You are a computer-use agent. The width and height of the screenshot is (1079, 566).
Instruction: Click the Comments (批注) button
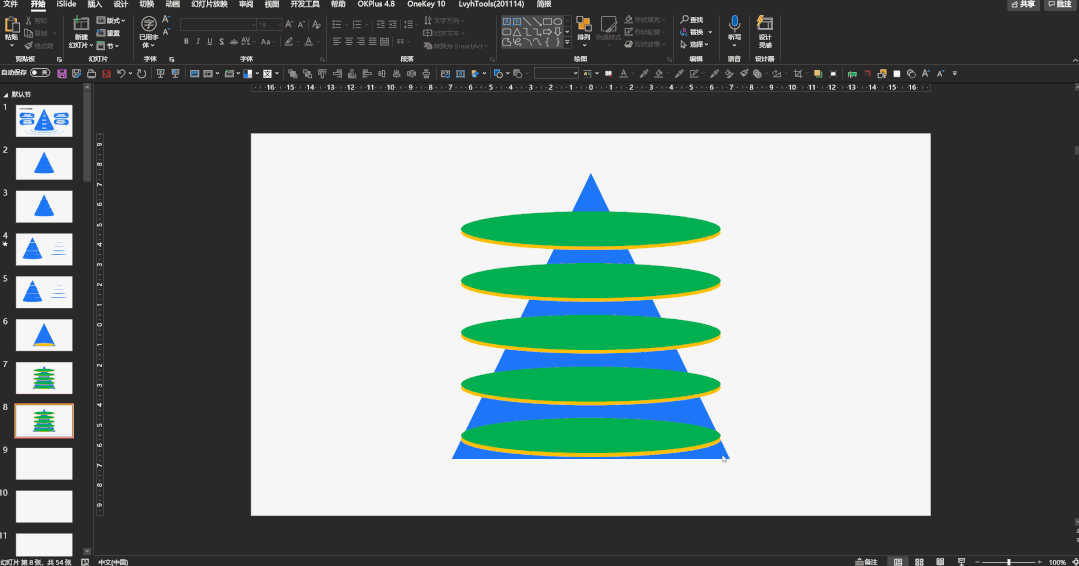1058,5
